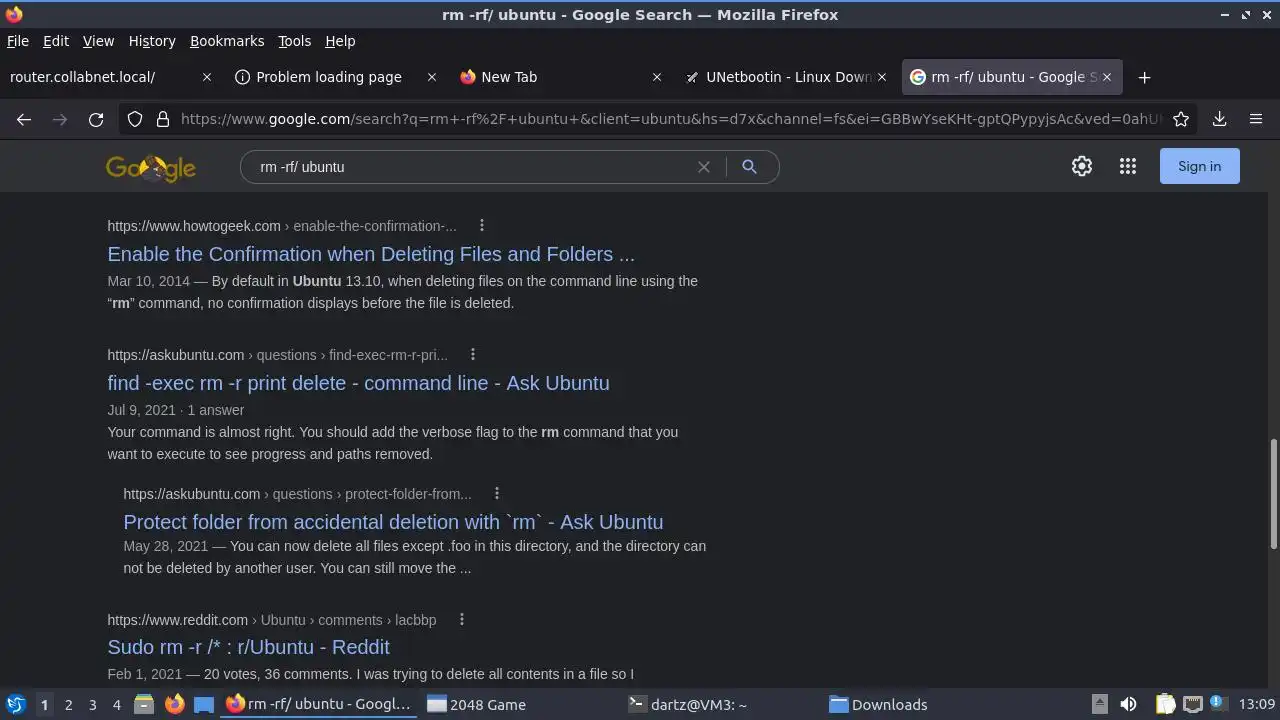Viewport: 1280px width, 720px height.
Task: Open the History menu
Action: coord(152,41)
